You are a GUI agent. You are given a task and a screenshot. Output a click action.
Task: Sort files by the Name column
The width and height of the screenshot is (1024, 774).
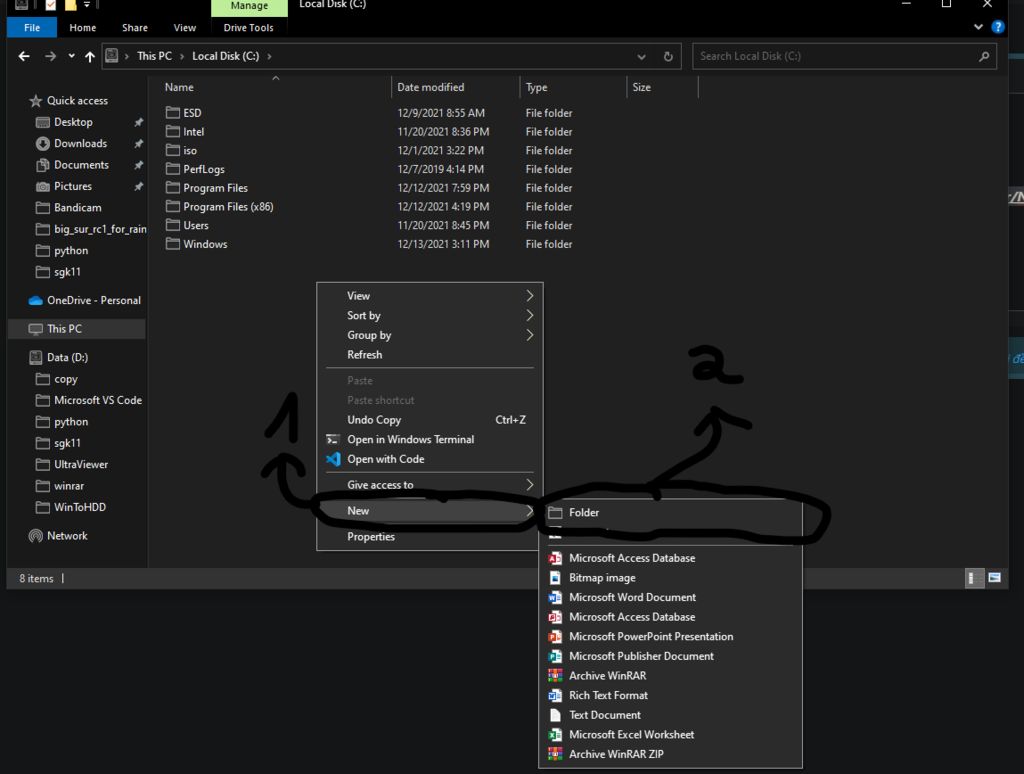coord(179,87)
